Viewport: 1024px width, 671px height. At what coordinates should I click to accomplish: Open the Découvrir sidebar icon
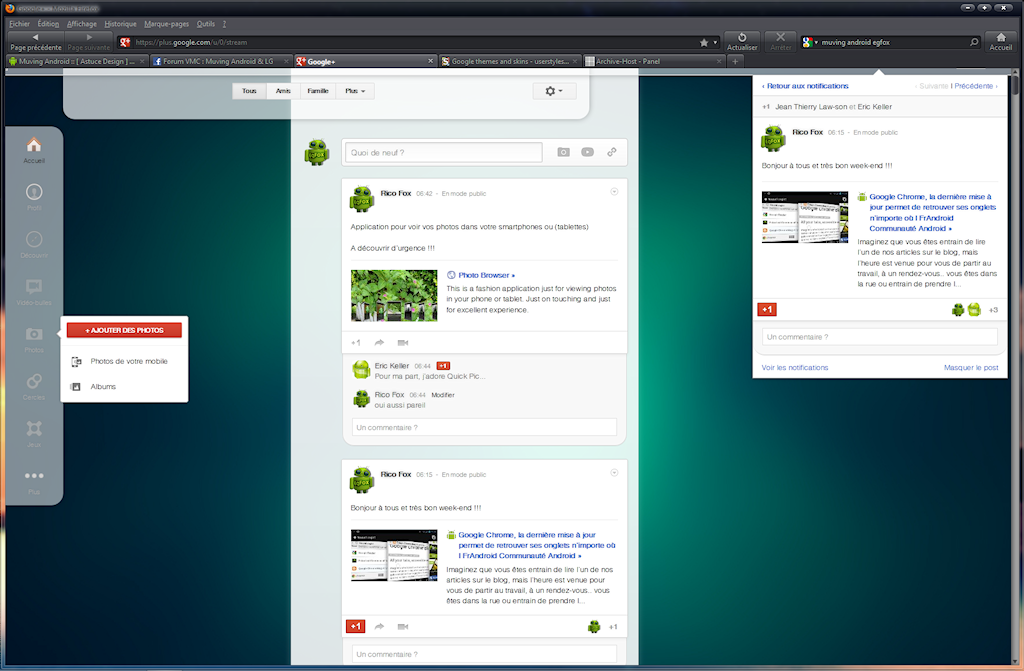(34, 239)
